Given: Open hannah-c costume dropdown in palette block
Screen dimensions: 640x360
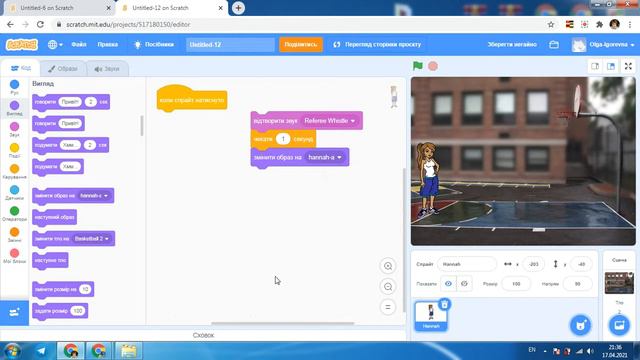Looking at the screenshot, I should pos(94,196).
